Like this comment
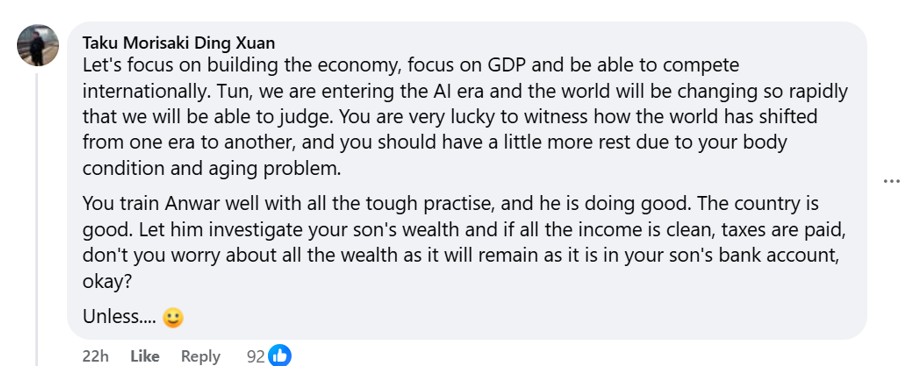The width and height of the screenshot is (906, 376). coord(144,356)
